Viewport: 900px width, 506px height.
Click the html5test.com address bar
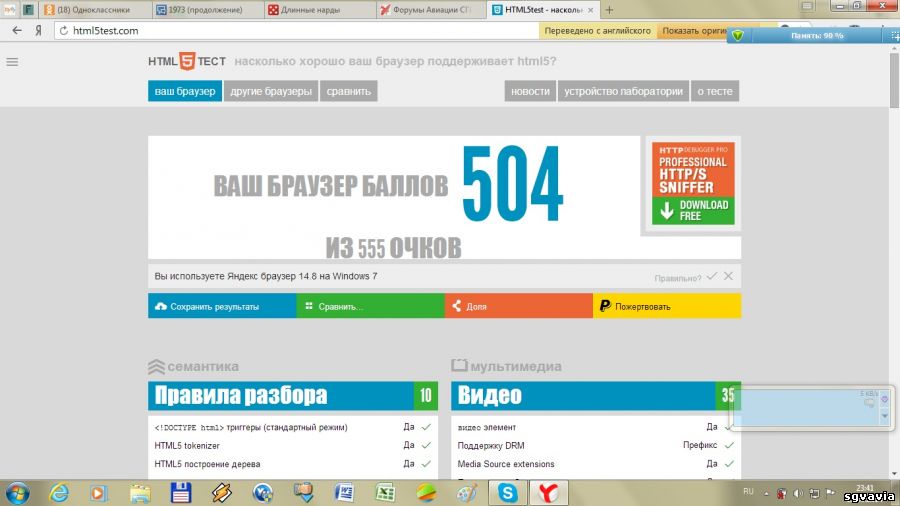click(x=298, y=30)
